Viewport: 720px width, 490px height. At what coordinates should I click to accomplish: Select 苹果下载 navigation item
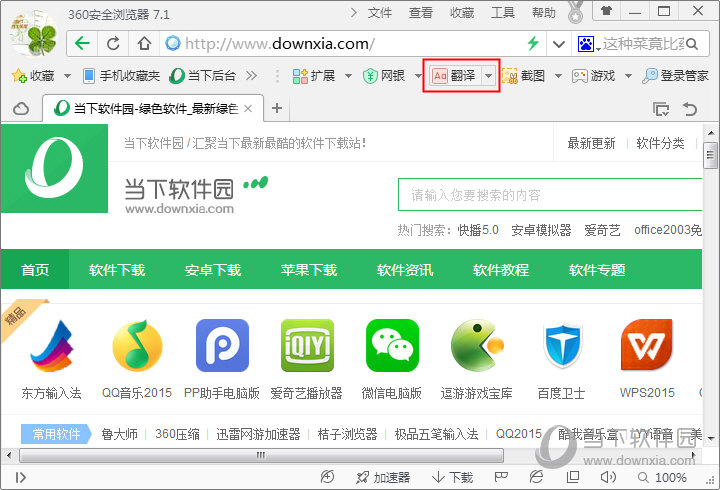(309, 270)
